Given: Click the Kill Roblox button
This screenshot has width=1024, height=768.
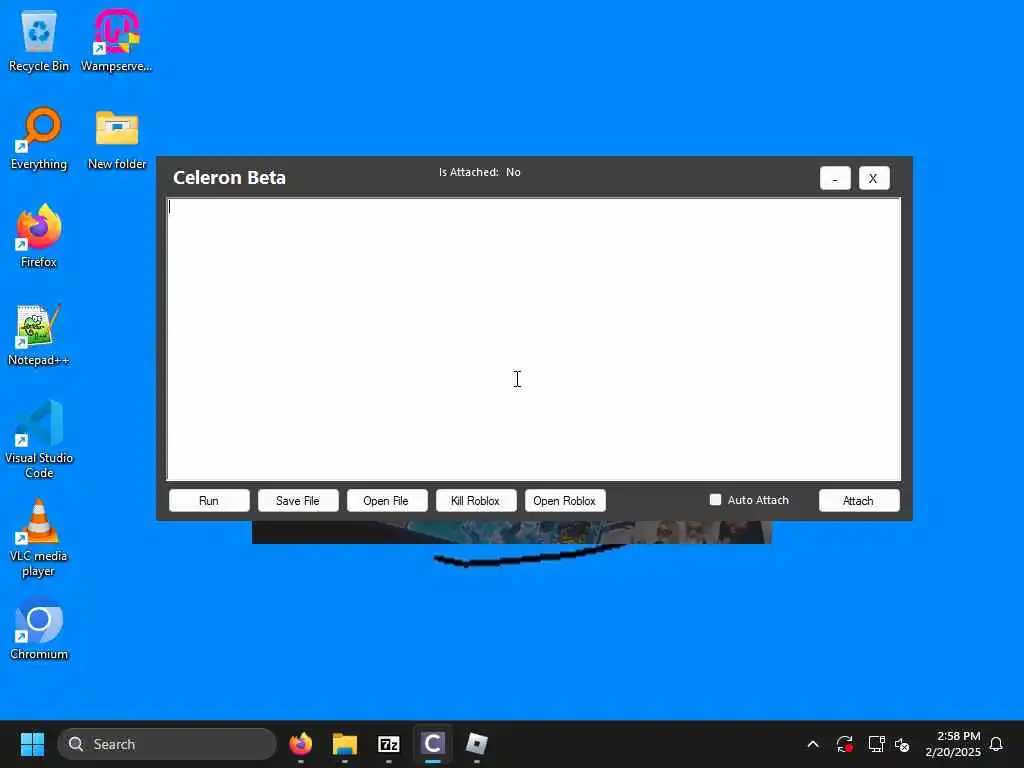Looking at the screenshot, I should [475, 501].
